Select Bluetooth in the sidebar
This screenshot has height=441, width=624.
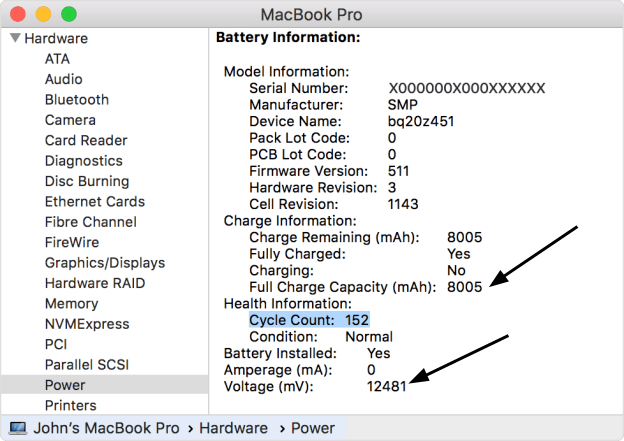77,100
